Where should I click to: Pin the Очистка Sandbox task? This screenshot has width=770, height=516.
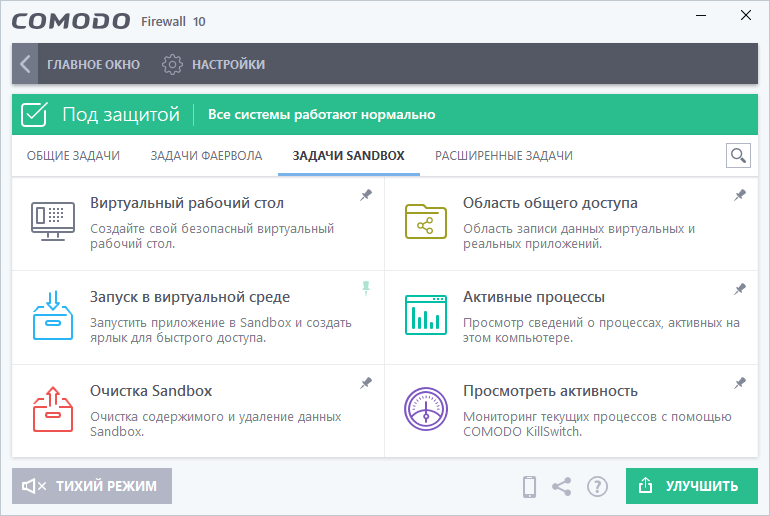click(x=366, y=383)
